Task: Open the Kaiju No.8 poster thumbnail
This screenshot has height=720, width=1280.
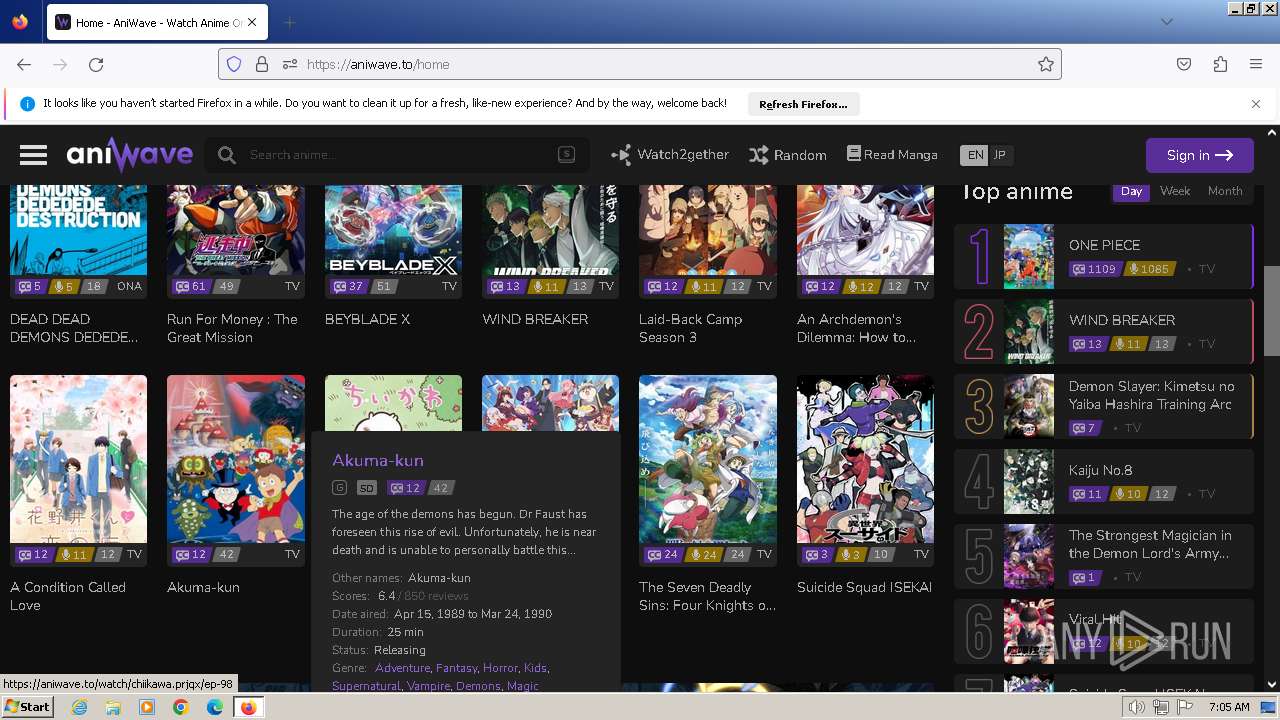Action: click(x=1028, y=481)
